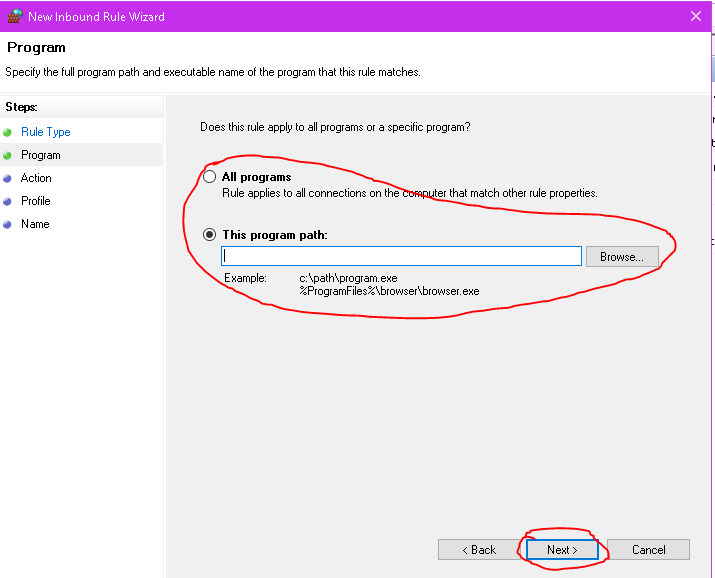The height and width of the screenshot is (578, 715).
Task: Select the This program path radio button
Action: coord(209,235)
